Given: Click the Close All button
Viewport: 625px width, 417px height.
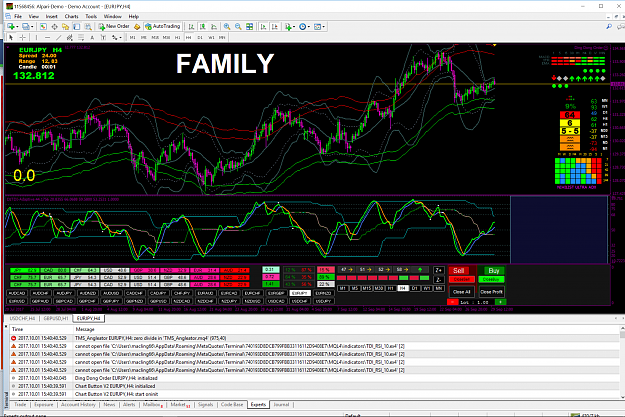Looking at the screenshot, I should coord(462,292).
